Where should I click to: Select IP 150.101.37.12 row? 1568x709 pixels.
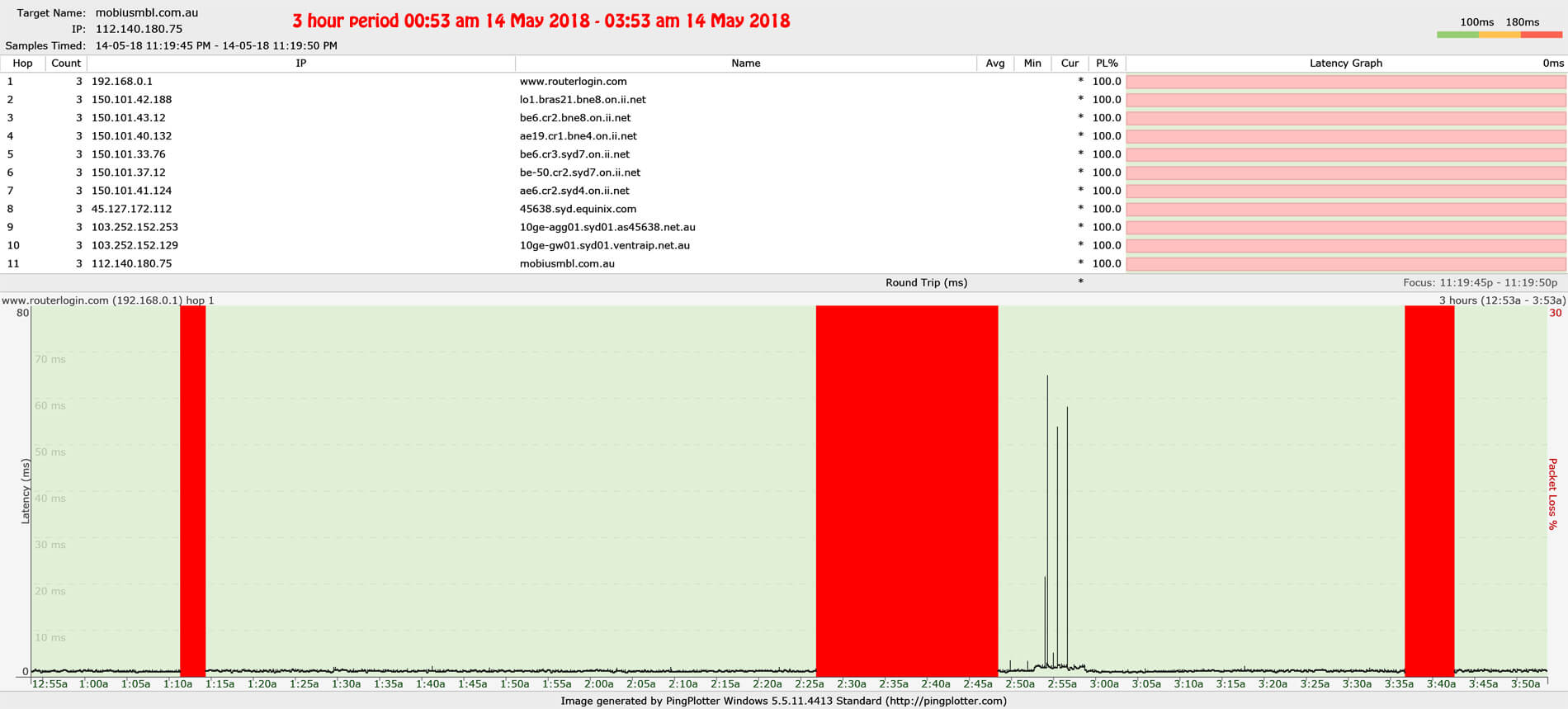point(128,173)
